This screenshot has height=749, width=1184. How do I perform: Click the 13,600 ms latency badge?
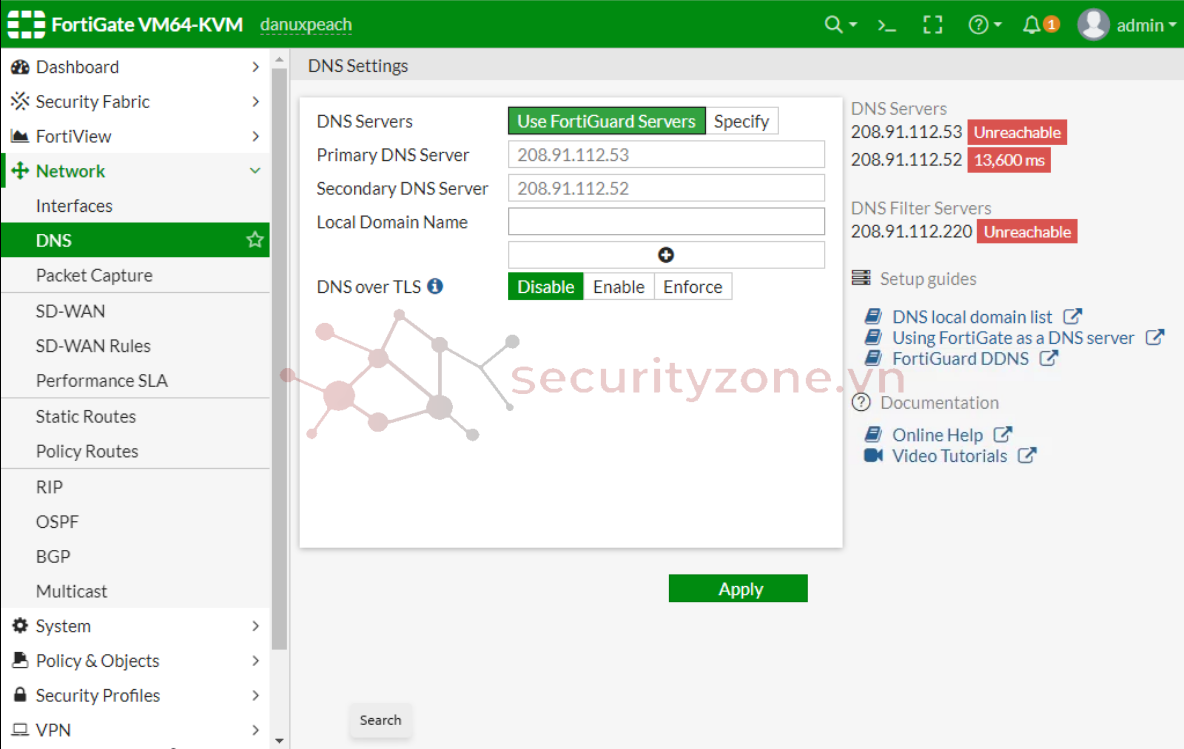click(1009, 160)
